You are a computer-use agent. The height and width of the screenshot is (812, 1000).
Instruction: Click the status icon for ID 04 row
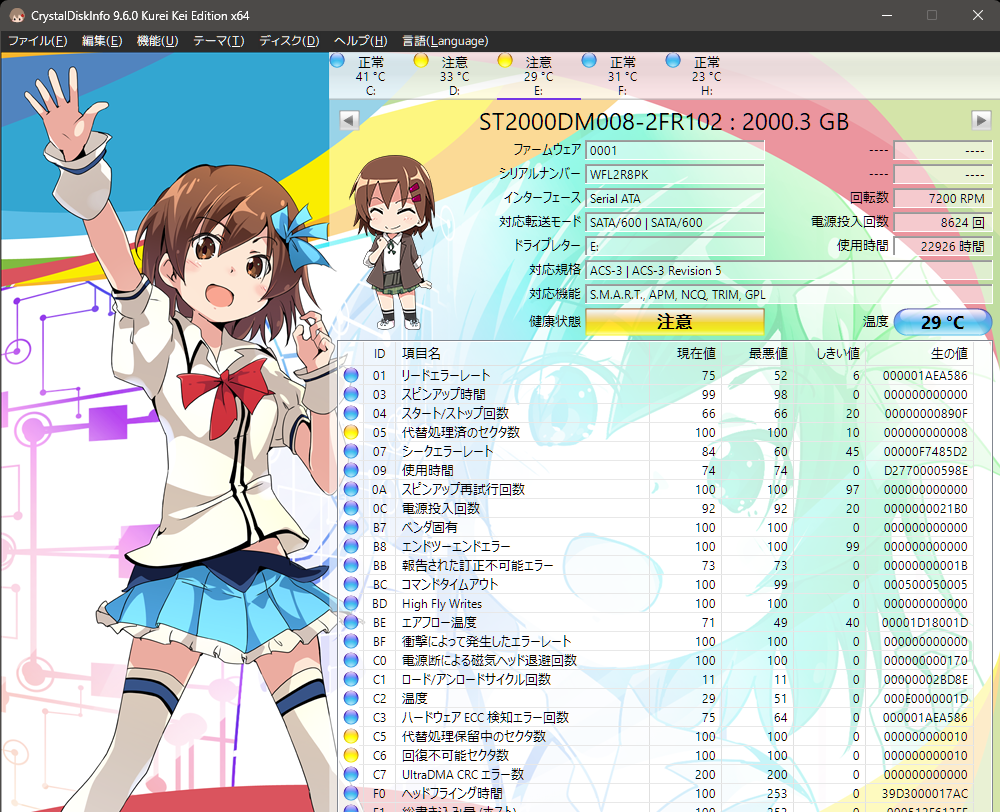(351, 413)
